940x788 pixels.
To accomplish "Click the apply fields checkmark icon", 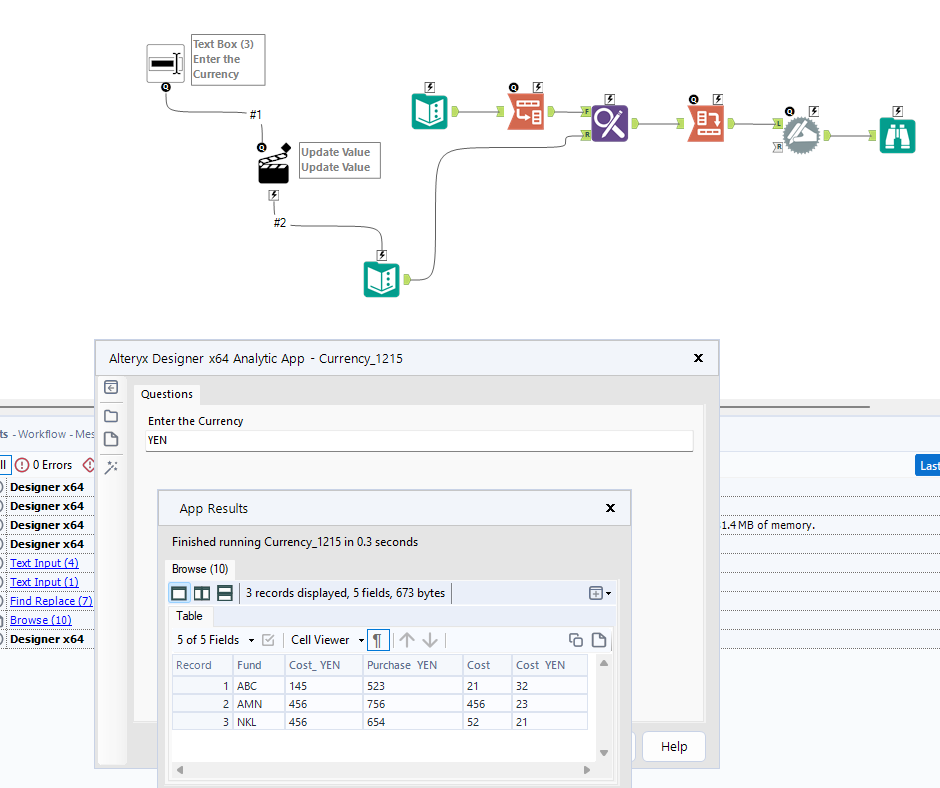I will (268, 640).
